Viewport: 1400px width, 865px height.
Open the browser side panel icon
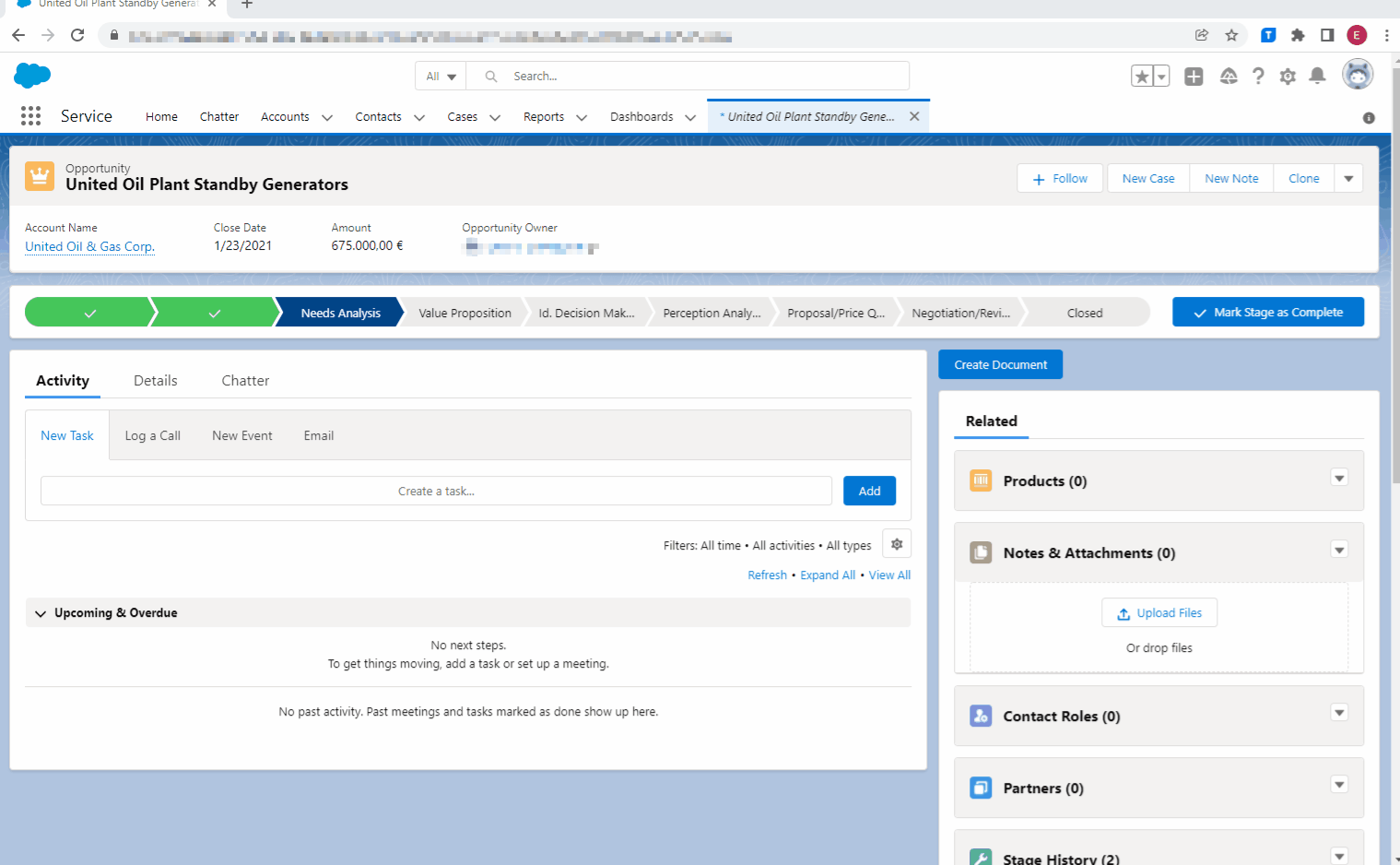point(1327,35)
